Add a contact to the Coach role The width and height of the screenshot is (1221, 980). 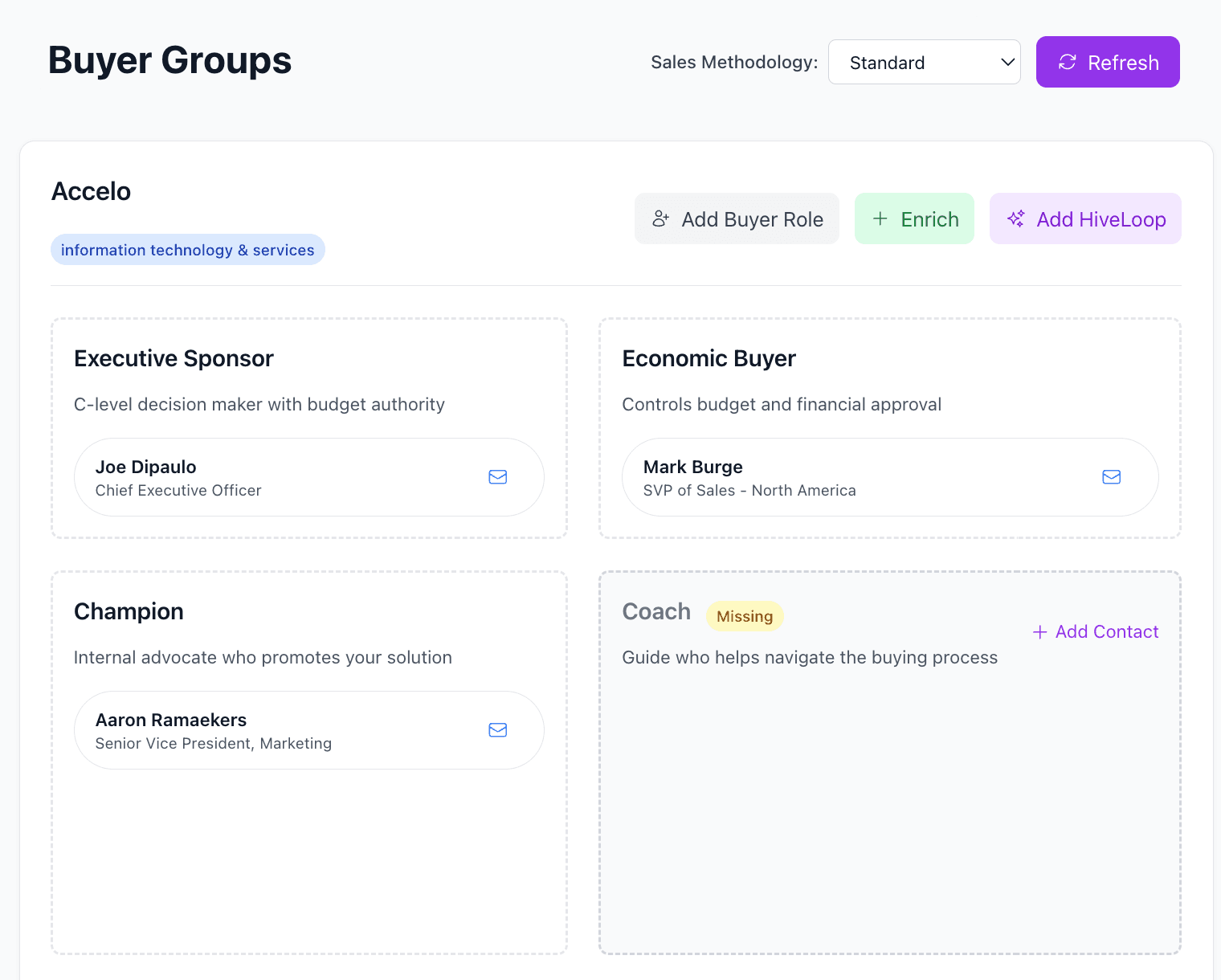(1095, 631)
